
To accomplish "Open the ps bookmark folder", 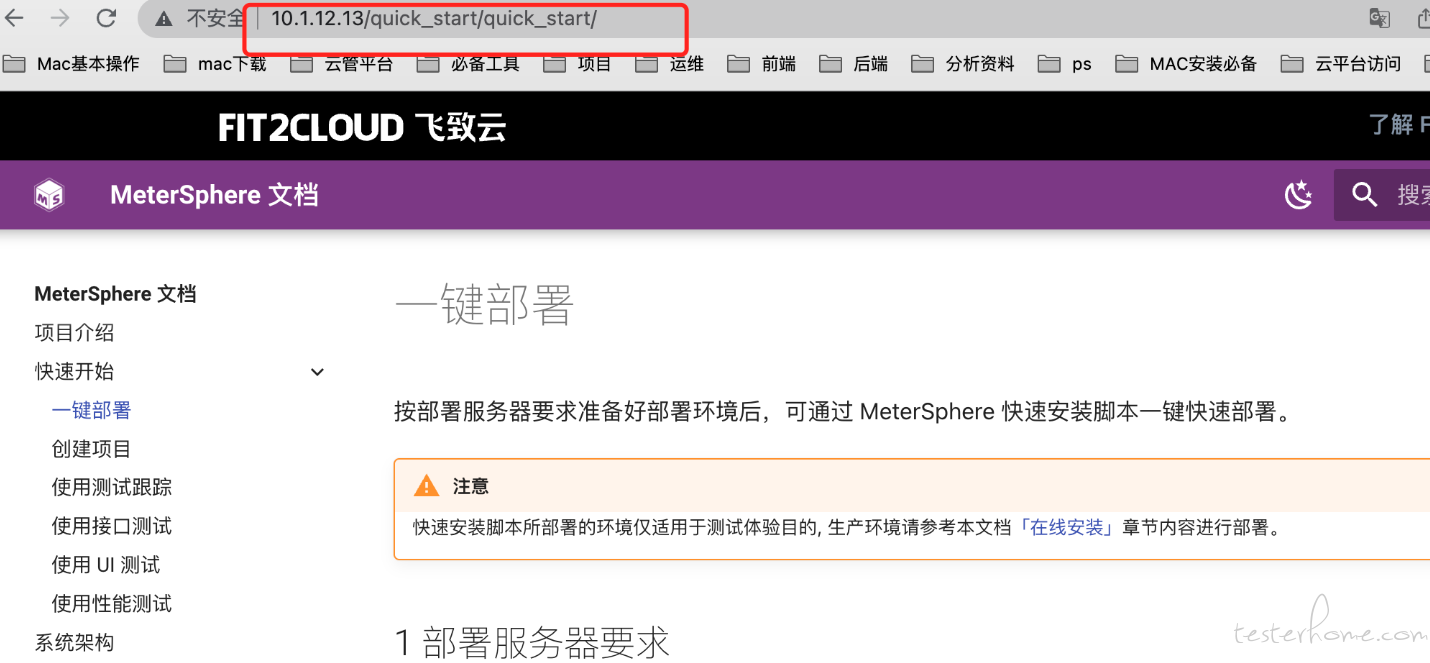I will point(1065,64).
